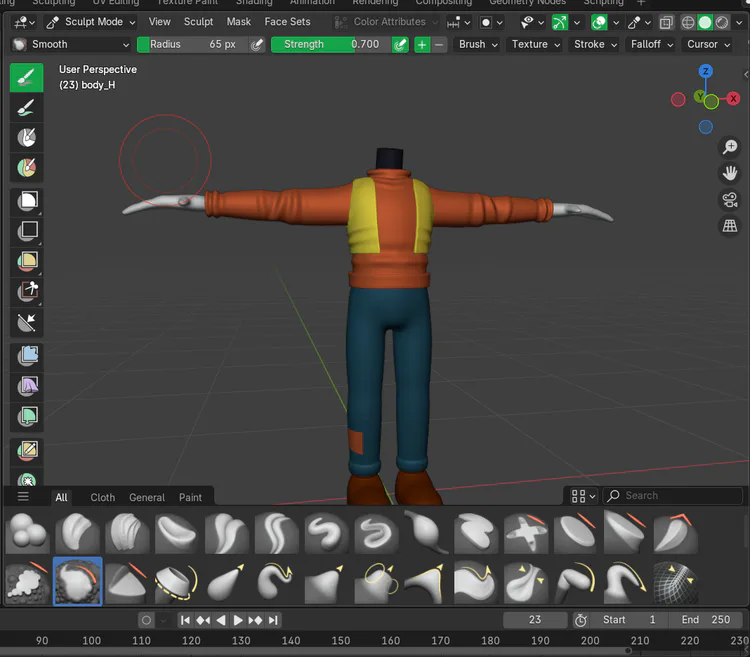
Task: Open the Mask menu
Action: (239, 22)
